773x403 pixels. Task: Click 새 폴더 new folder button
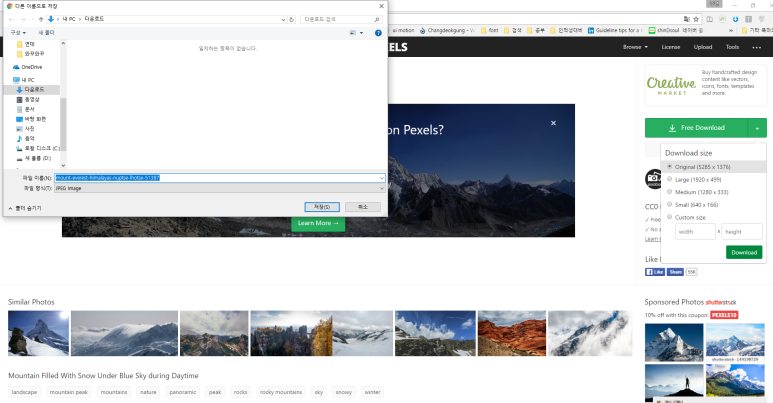click(x=46, y=33)
